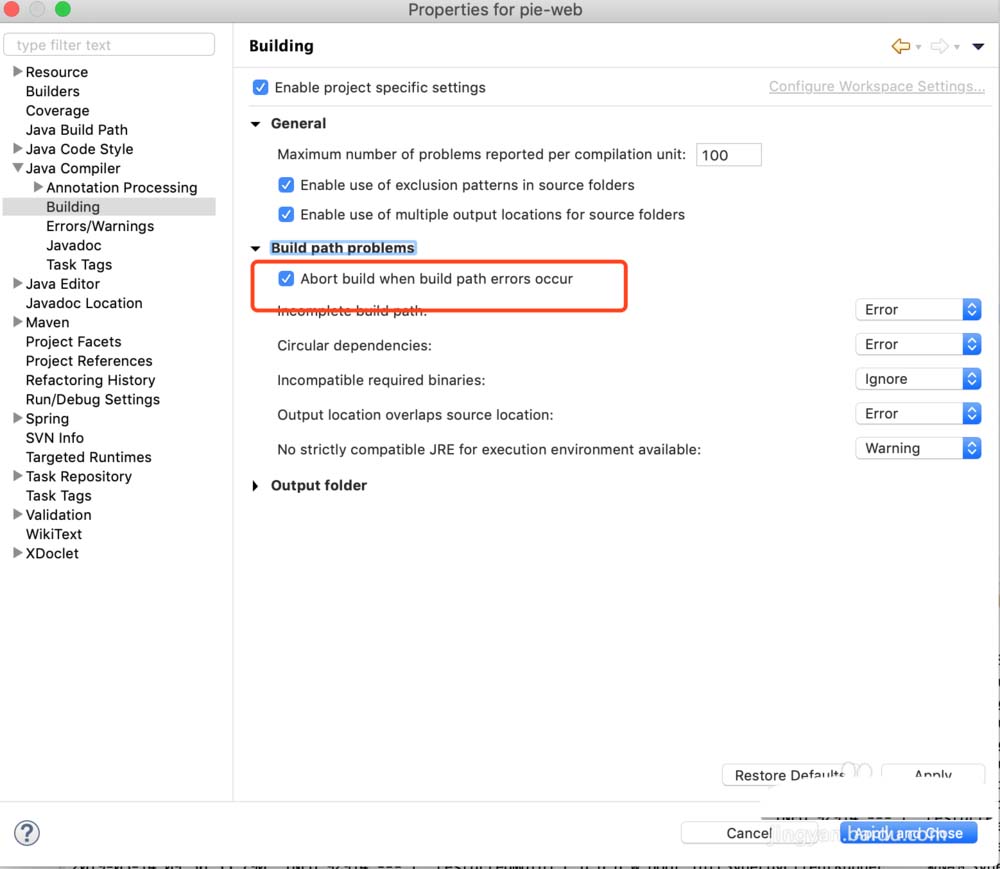Image resolution: width=1000 pixels, height=869 pixels.
Task: Click the Restore Defaults button
Action: coord(785,775)
